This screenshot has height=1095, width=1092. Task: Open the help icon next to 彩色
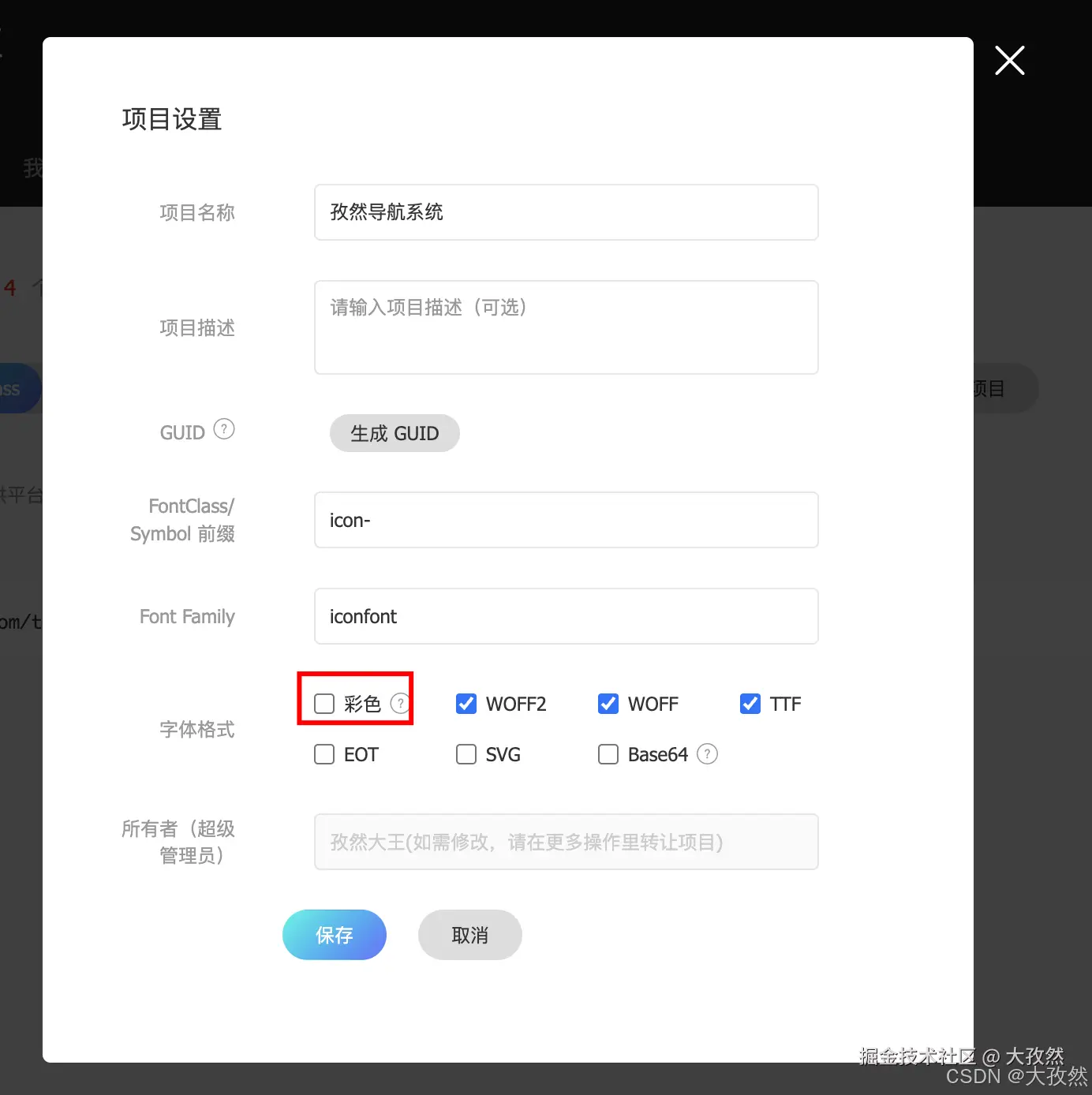tap(400, 703)
